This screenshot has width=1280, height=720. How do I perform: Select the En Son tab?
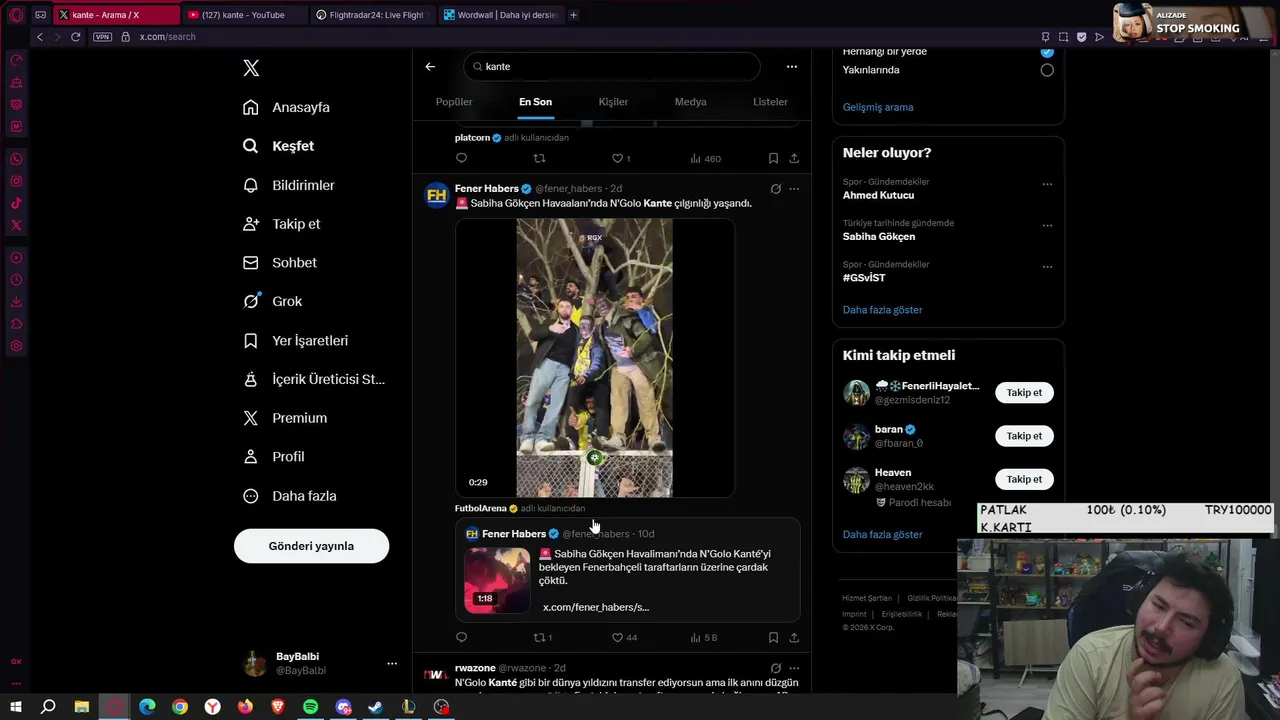point(535,102)
